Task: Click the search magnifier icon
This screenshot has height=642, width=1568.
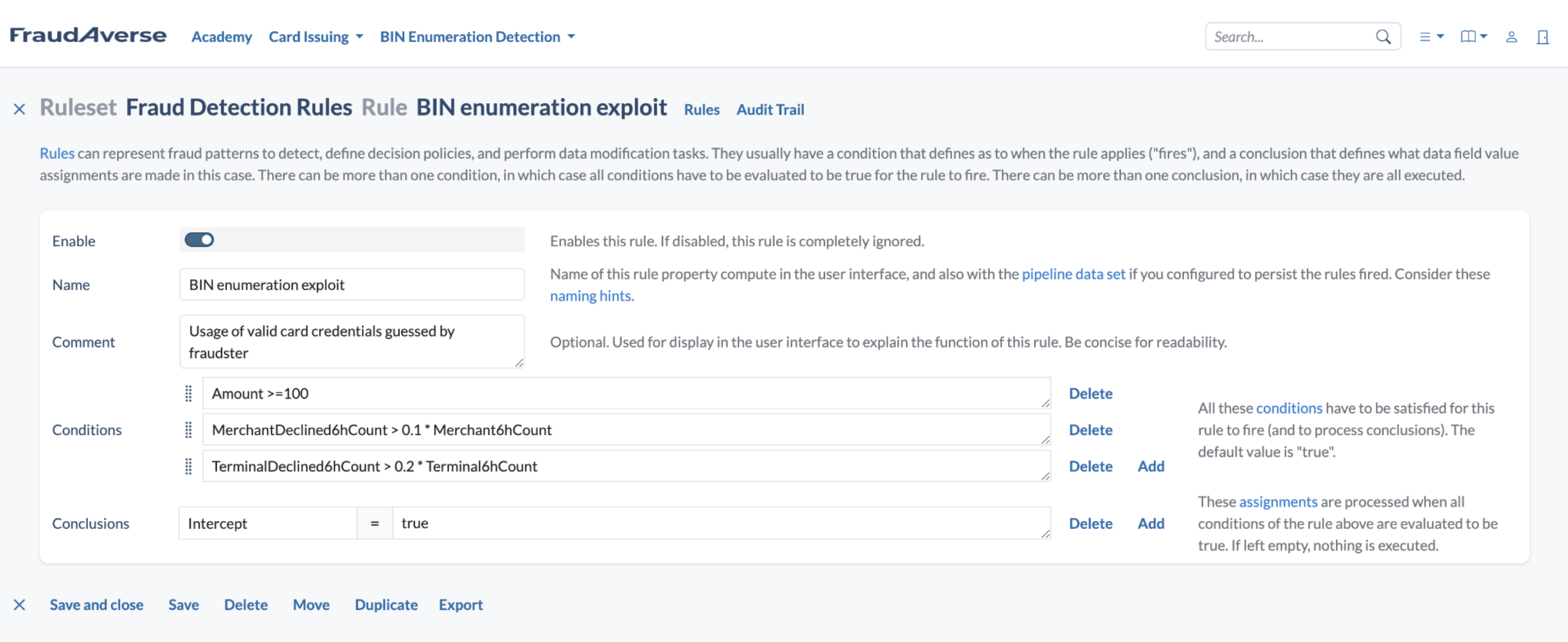Action: [1383, 37]
